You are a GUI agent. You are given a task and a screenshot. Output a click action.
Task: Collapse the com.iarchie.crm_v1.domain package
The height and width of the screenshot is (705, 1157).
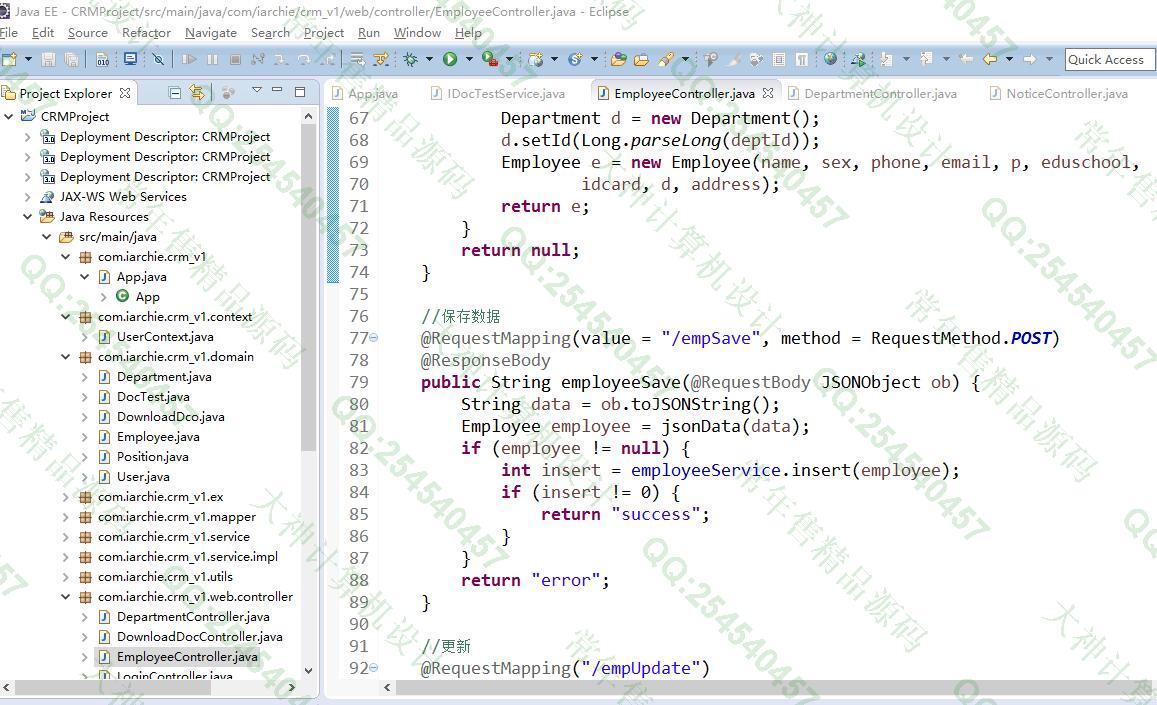(66, 357)
